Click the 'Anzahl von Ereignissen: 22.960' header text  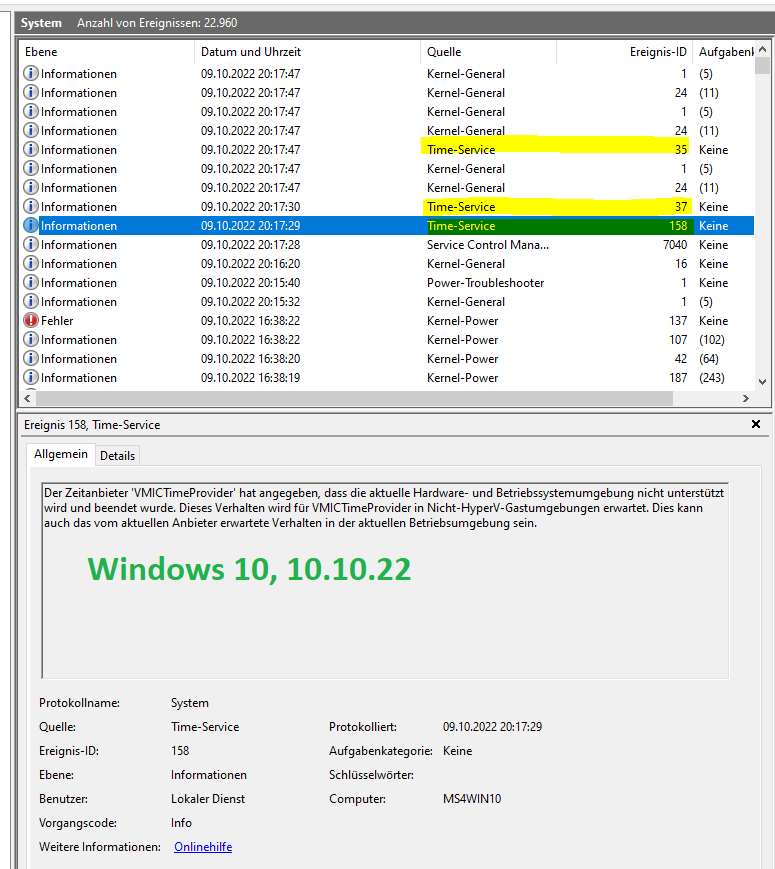pos(157,23)
